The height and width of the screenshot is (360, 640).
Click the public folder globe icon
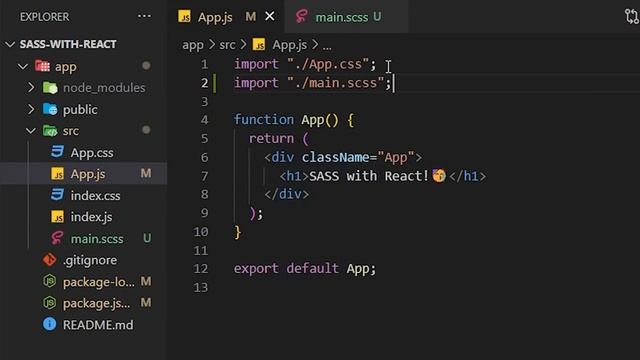click(x=50, y=109)
